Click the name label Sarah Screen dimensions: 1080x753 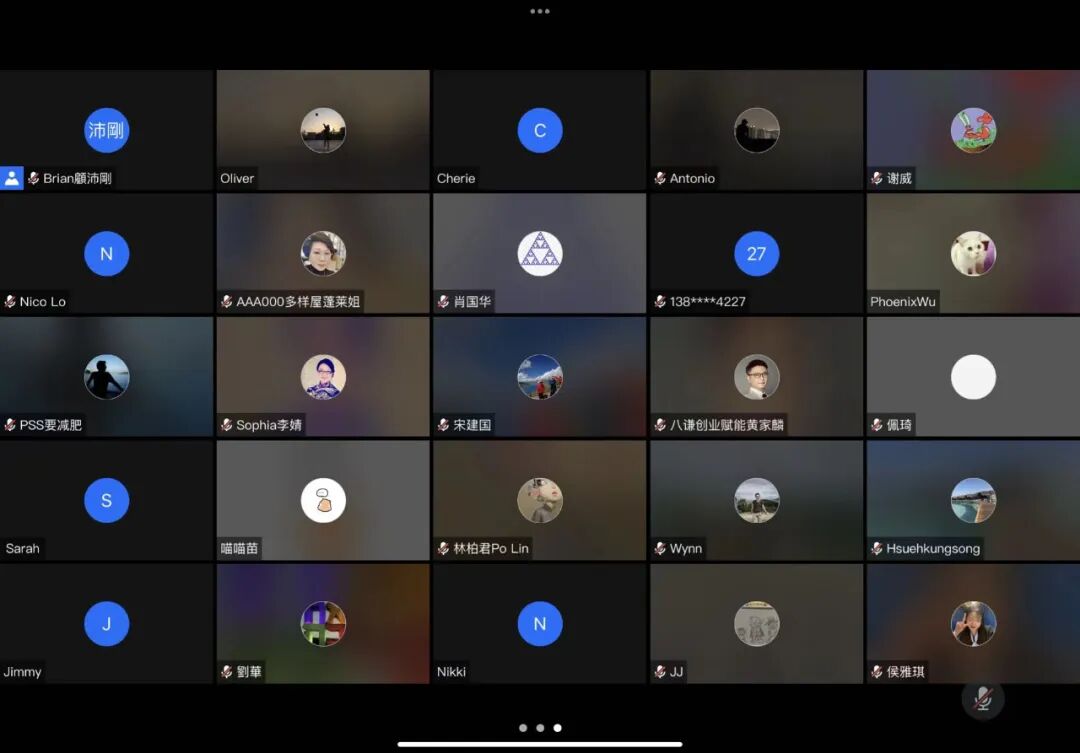click(23, 548)
